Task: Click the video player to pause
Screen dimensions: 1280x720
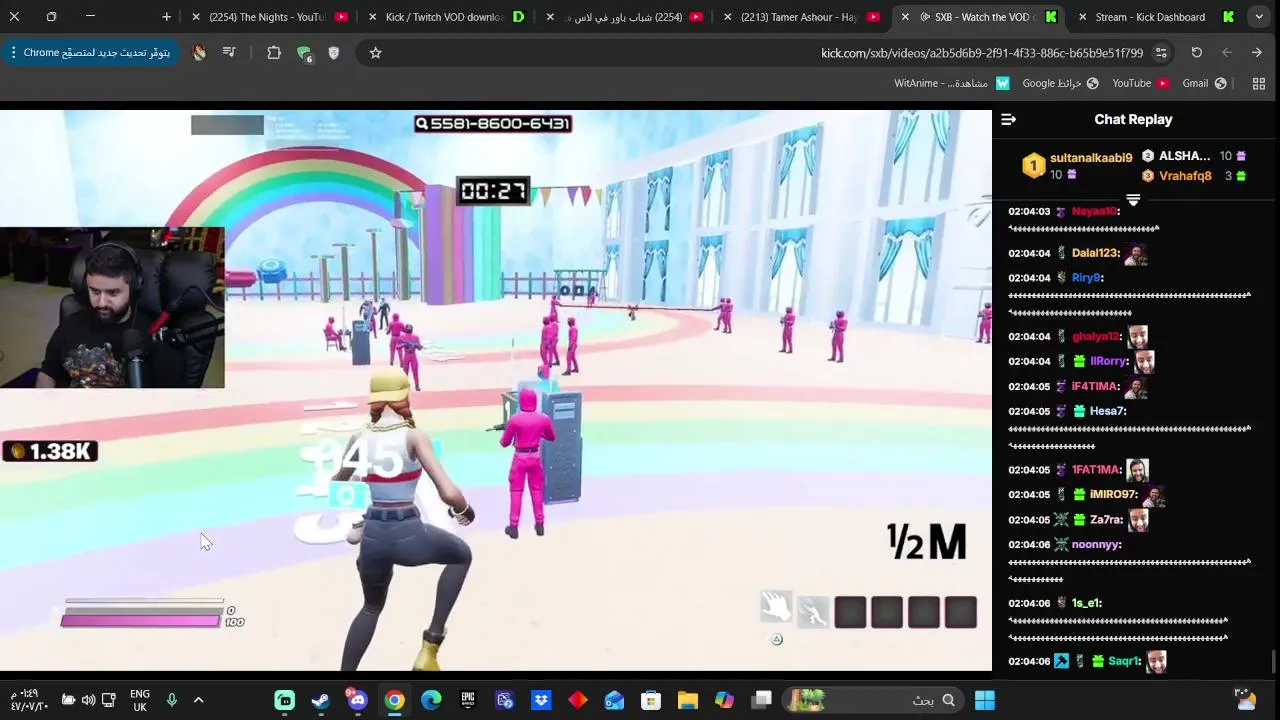Action: tap(496, 390)
